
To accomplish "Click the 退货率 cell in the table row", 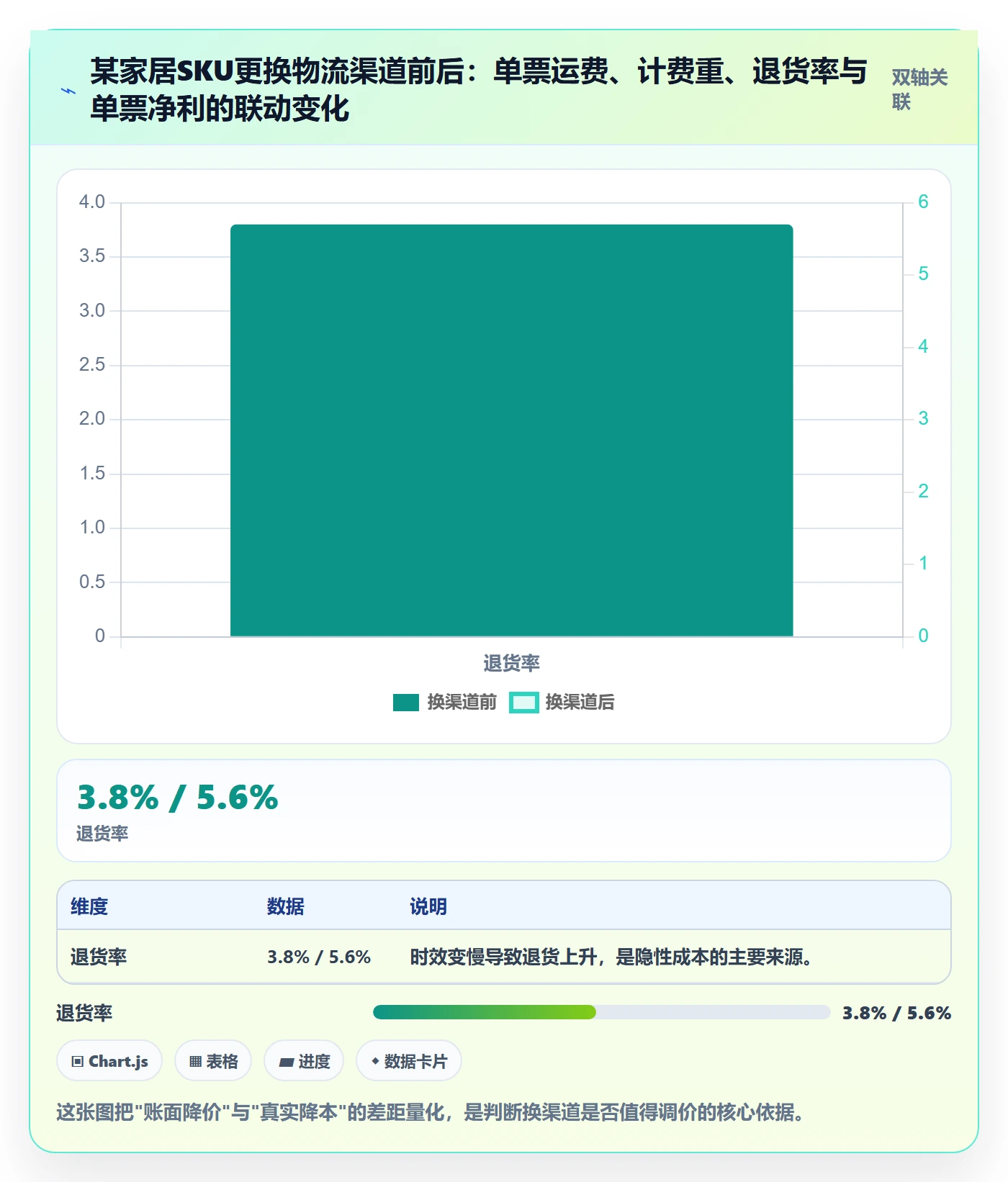I will pyautogui.click(x=99, y=957).
